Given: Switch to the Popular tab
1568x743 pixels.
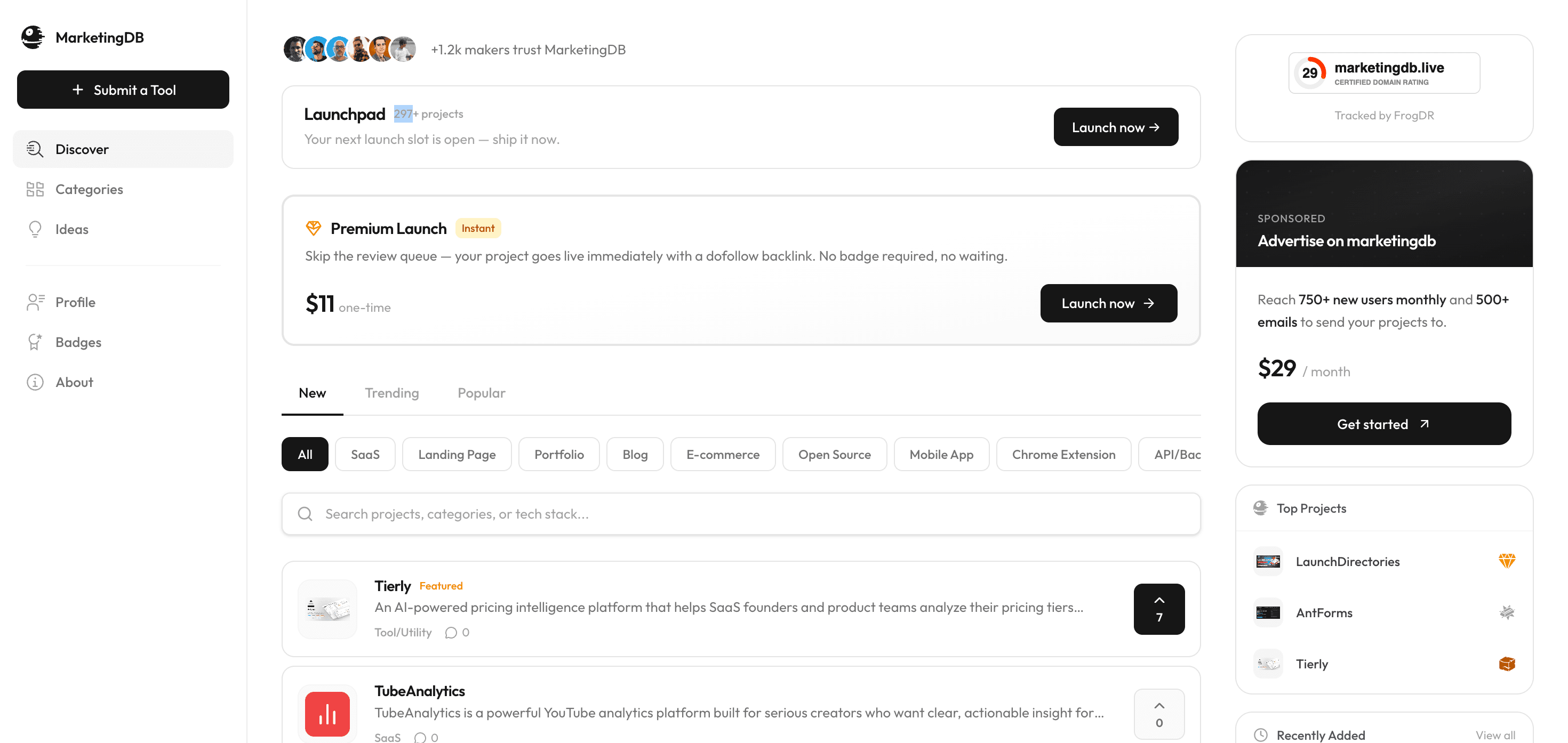Looking at the screenshot, I should pos(481,393).
